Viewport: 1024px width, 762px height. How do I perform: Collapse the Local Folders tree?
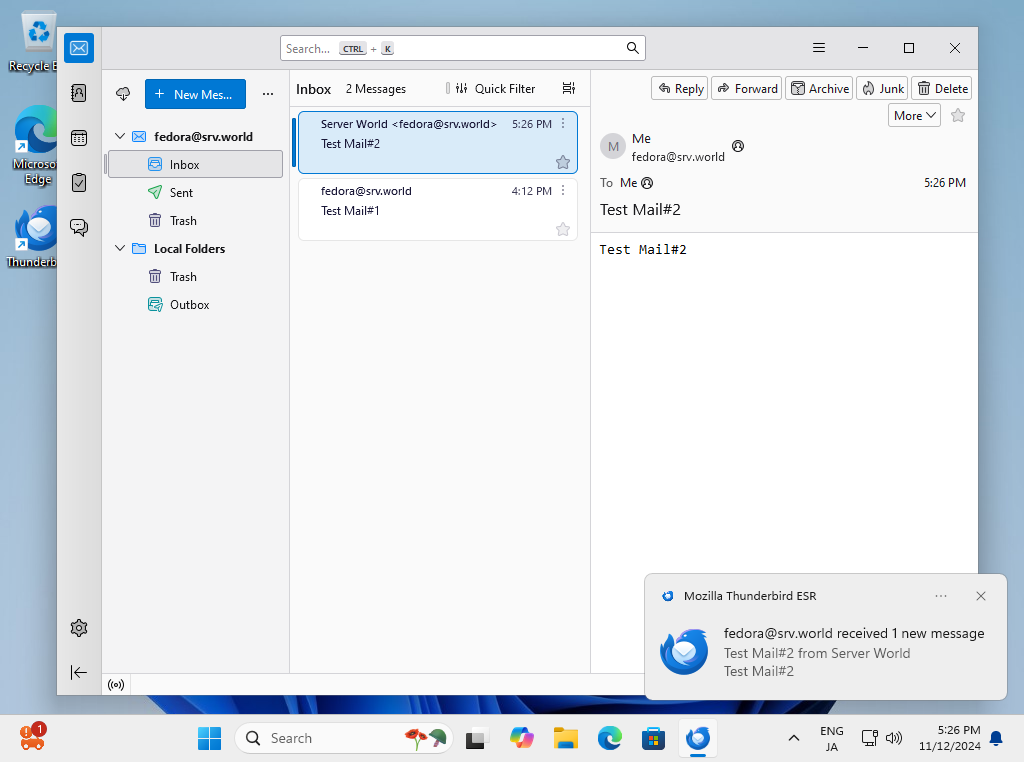point(120,249)
